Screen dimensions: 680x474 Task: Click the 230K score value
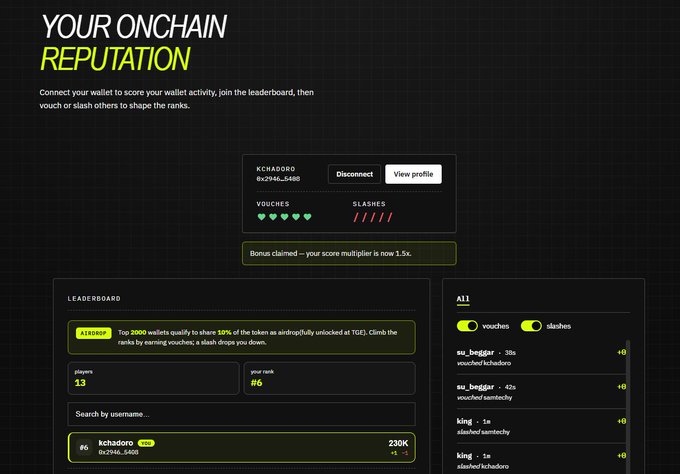tap(398, 443)
